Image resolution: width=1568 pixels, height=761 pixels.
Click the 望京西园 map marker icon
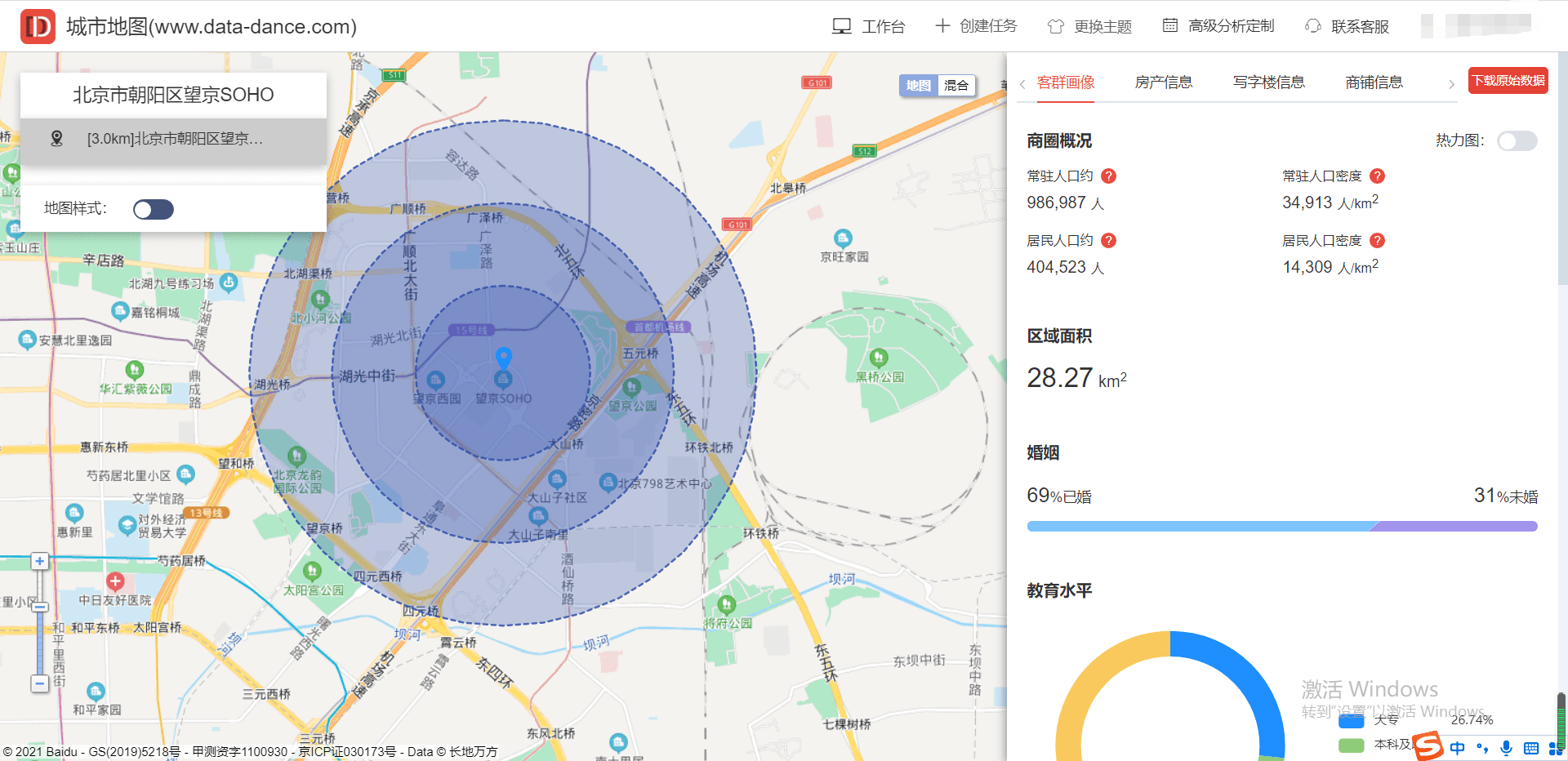coord(436,380)
